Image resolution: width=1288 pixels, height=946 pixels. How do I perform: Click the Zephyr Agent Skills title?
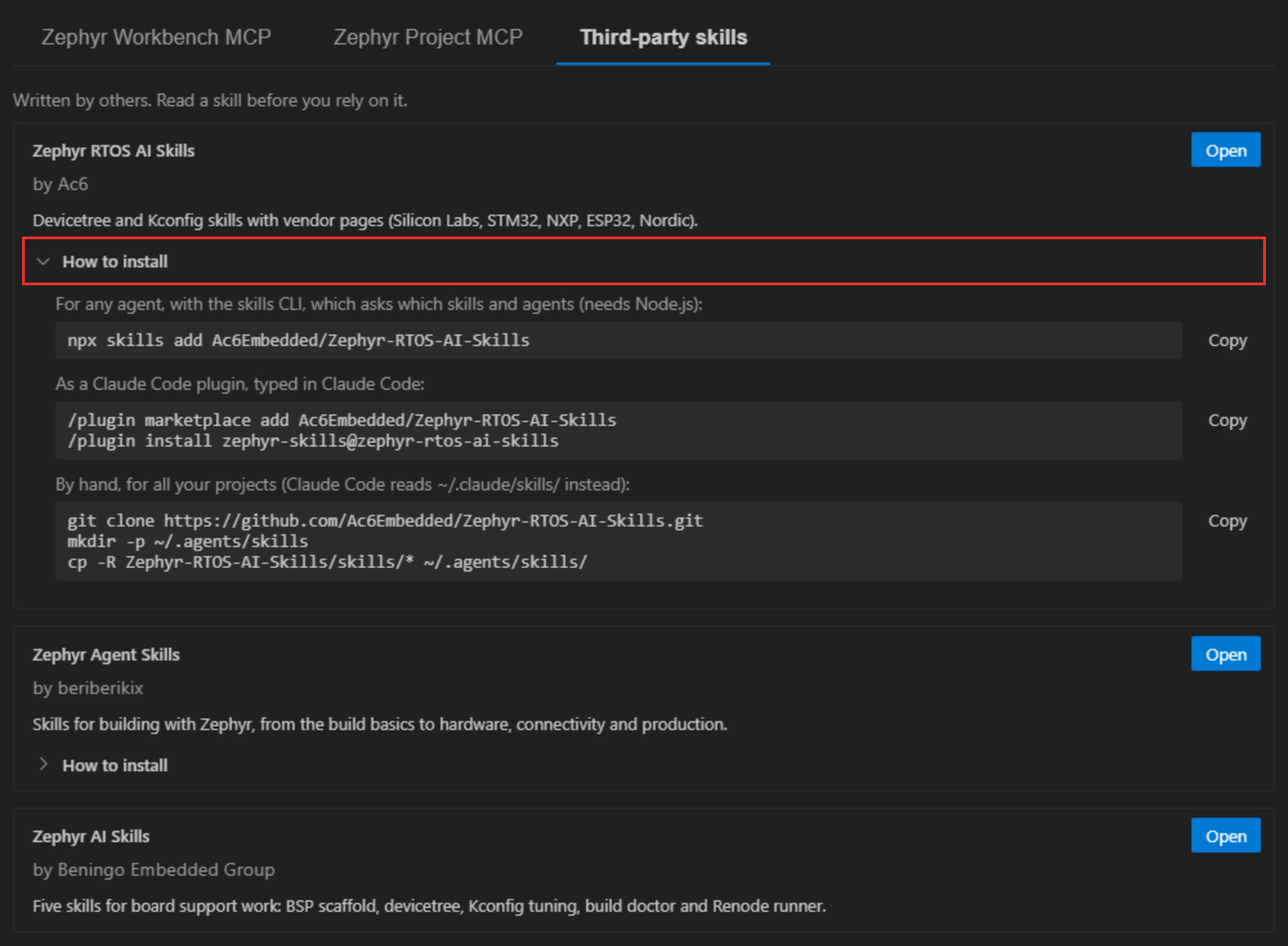[107, 655]
